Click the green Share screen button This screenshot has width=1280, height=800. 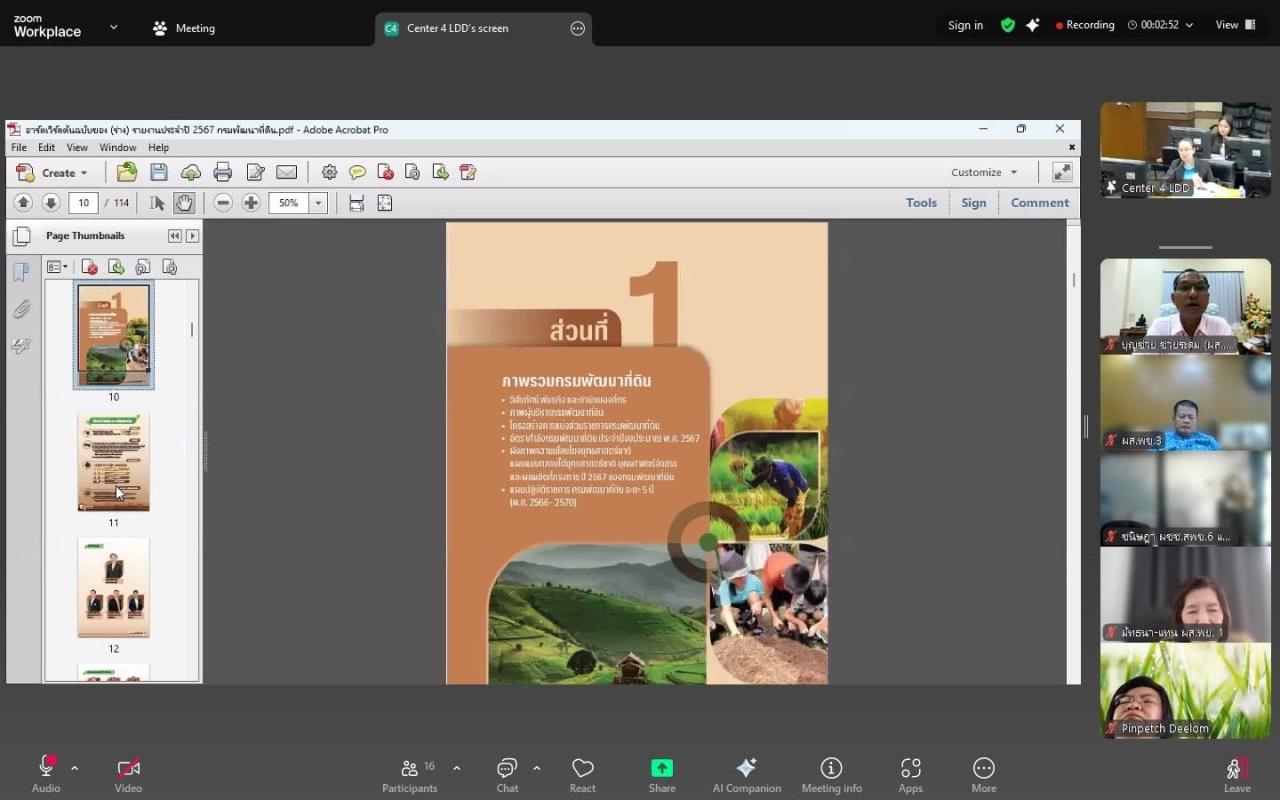(x=662, y=775)
